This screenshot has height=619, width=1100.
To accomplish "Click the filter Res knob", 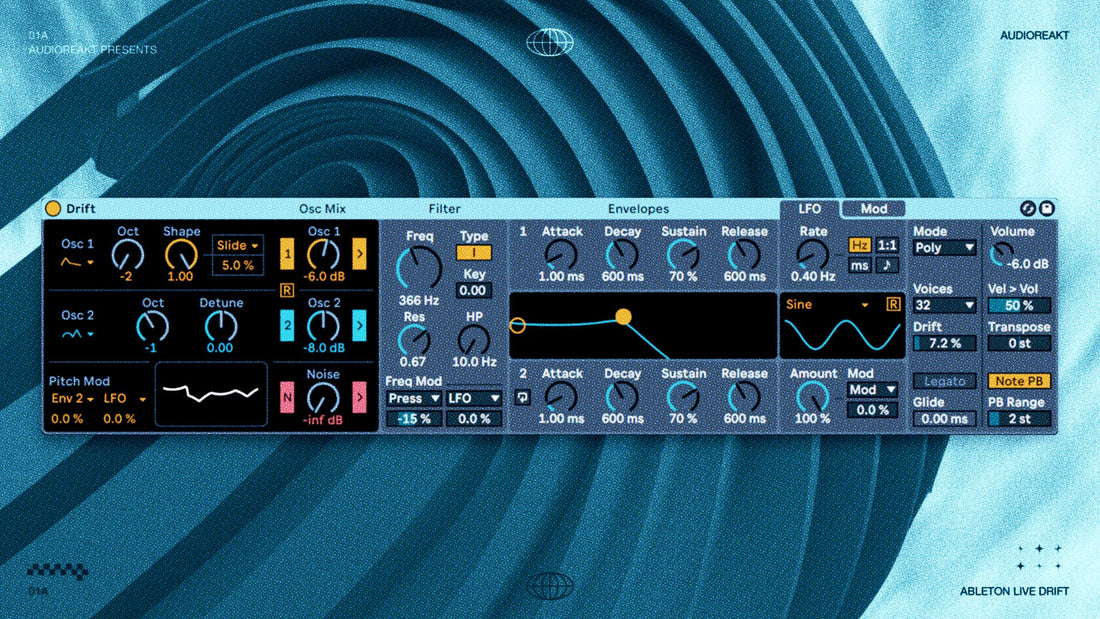I will [x=413, y=340].
